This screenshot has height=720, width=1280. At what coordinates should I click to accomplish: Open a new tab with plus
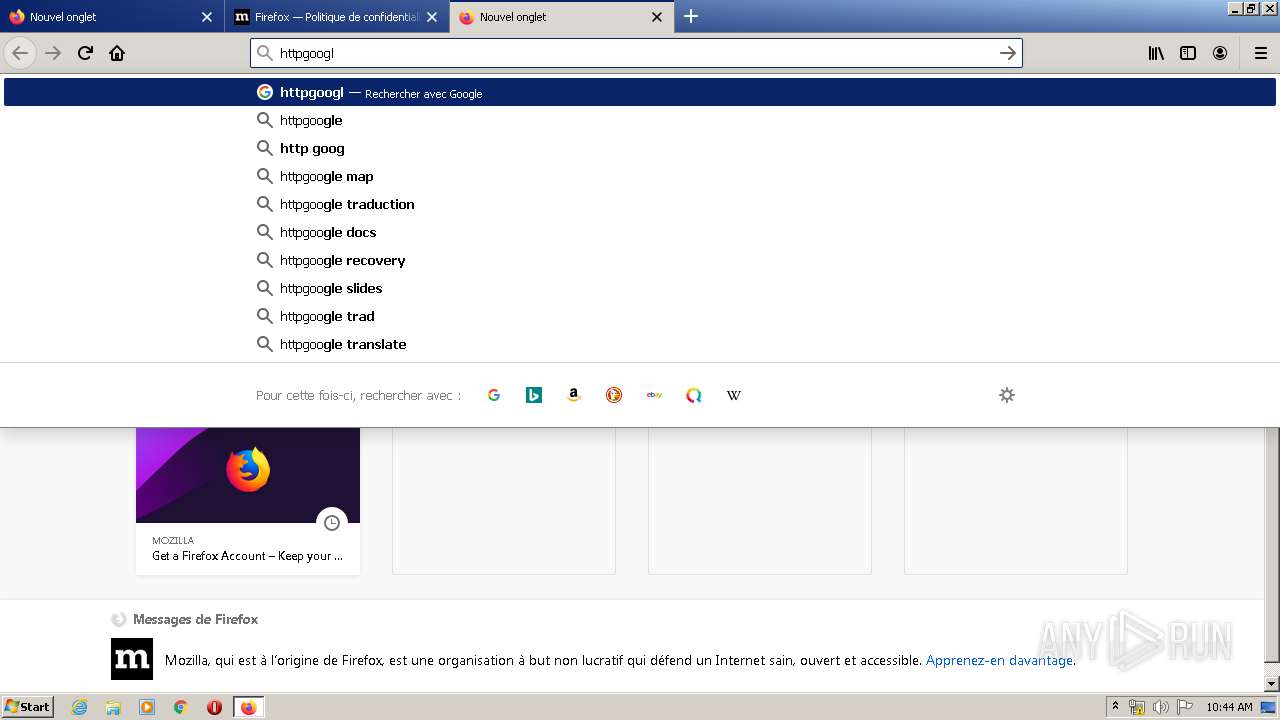pyautogui.click(x=691, y=16)
